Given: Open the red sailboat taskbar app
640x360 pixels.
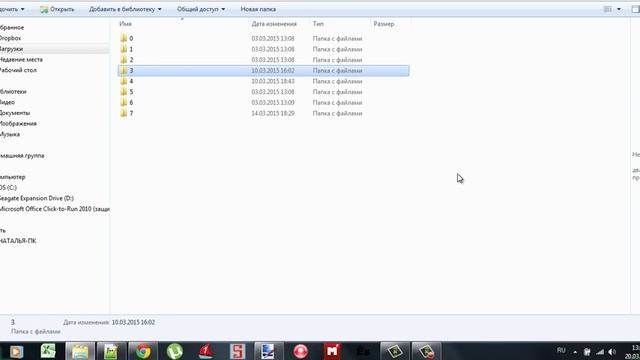Looking at the screenshot, I should (x=206, y=351).
